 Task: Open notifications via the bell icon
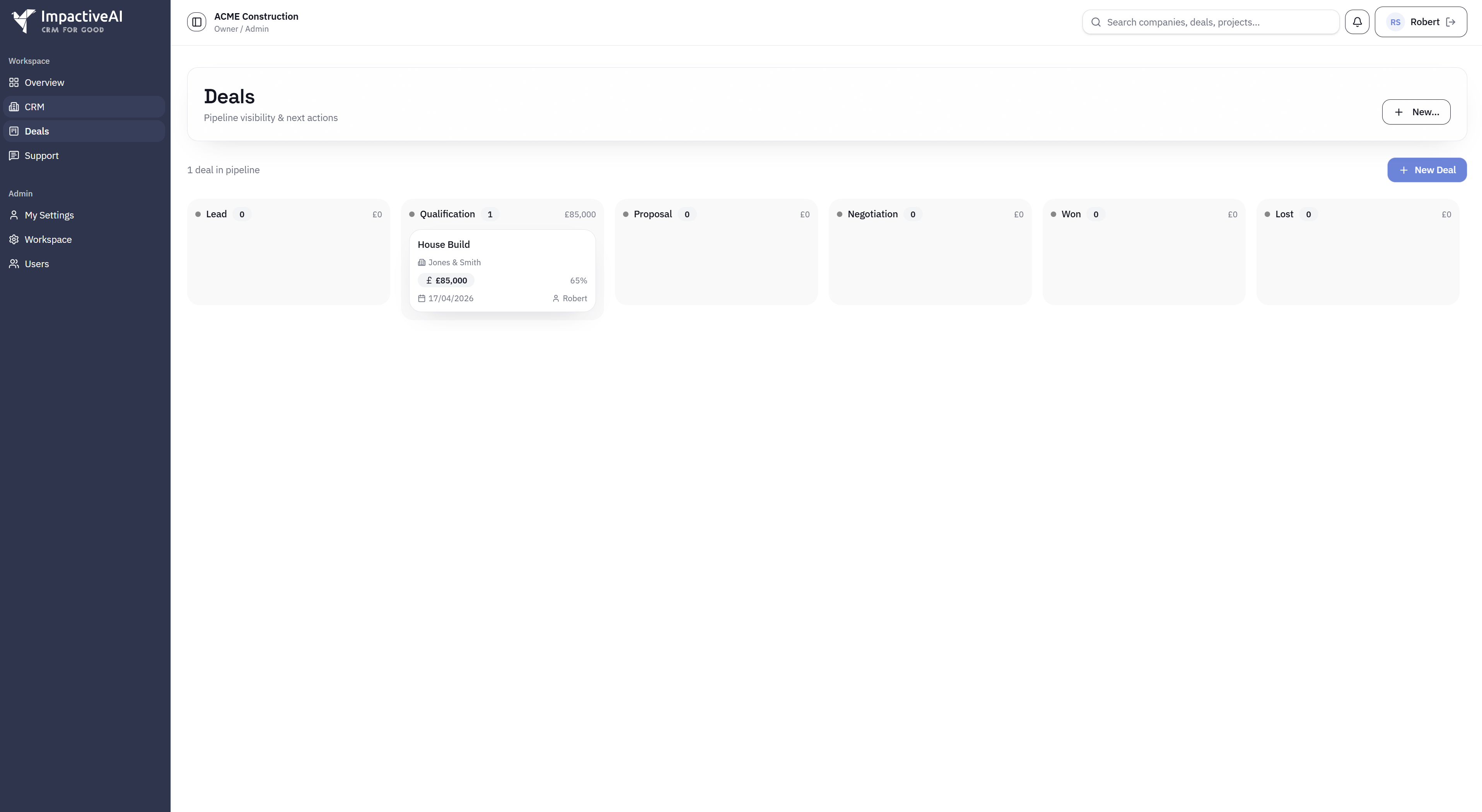pos(1357,21)
